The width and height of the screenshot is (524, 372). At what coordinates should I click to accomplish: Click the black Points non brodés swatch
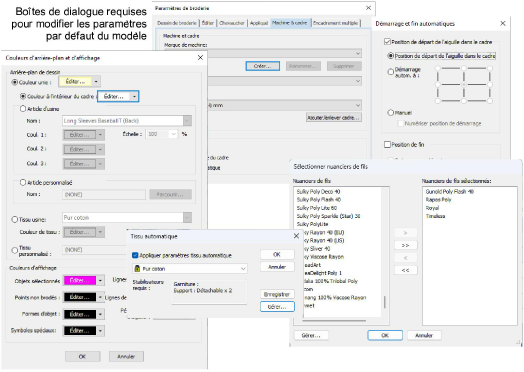80,297
